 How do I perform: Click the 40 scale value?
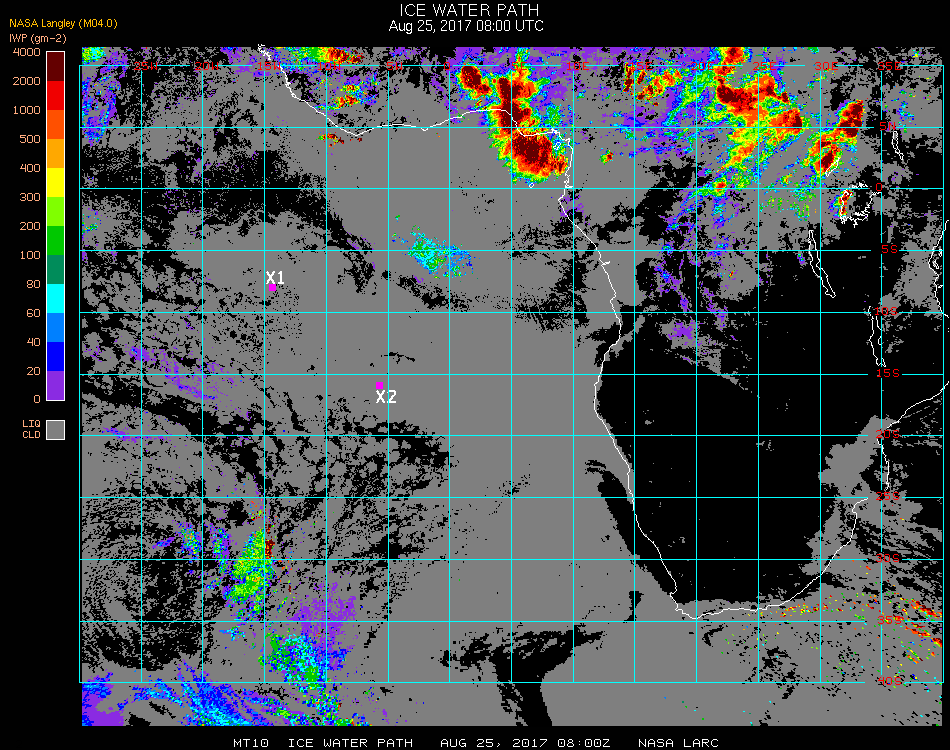34,342
